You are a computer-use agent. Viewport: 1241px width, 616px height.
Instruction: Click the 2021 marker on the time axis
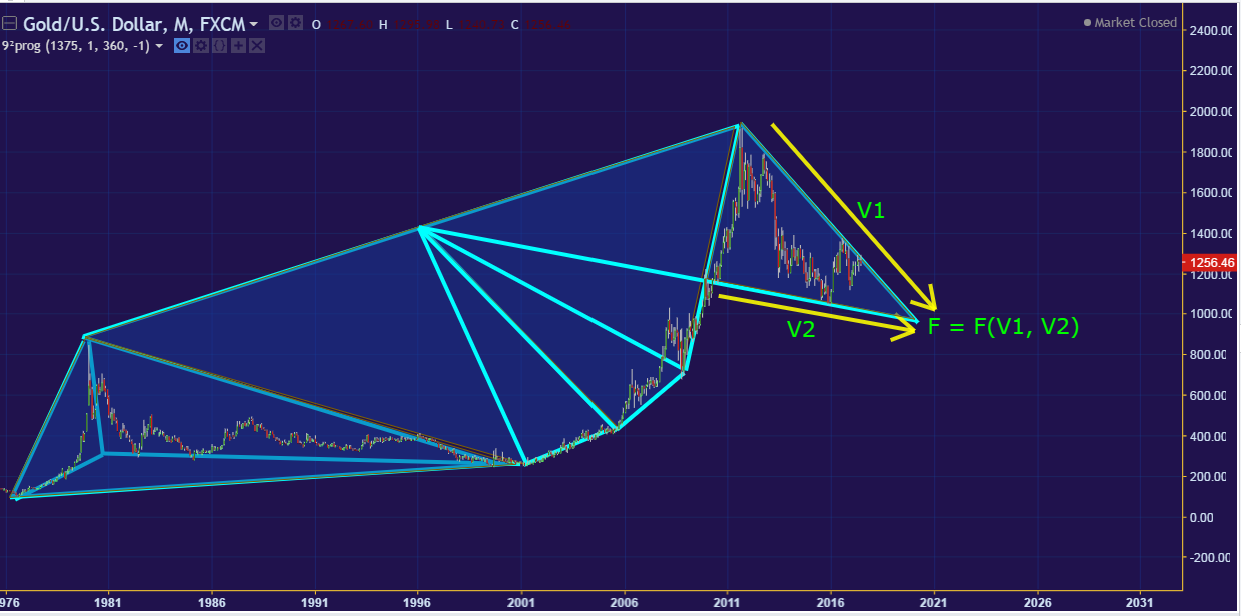point(934,604)
